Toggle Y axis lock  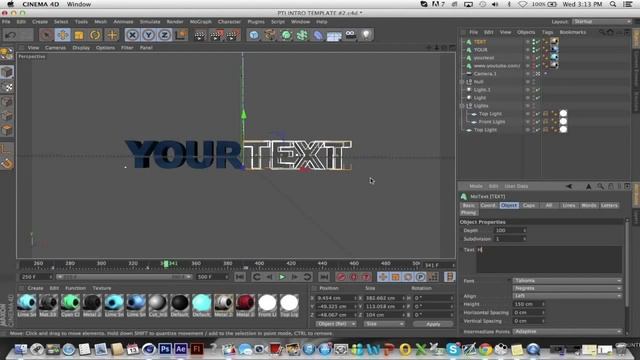coord(148,35)
